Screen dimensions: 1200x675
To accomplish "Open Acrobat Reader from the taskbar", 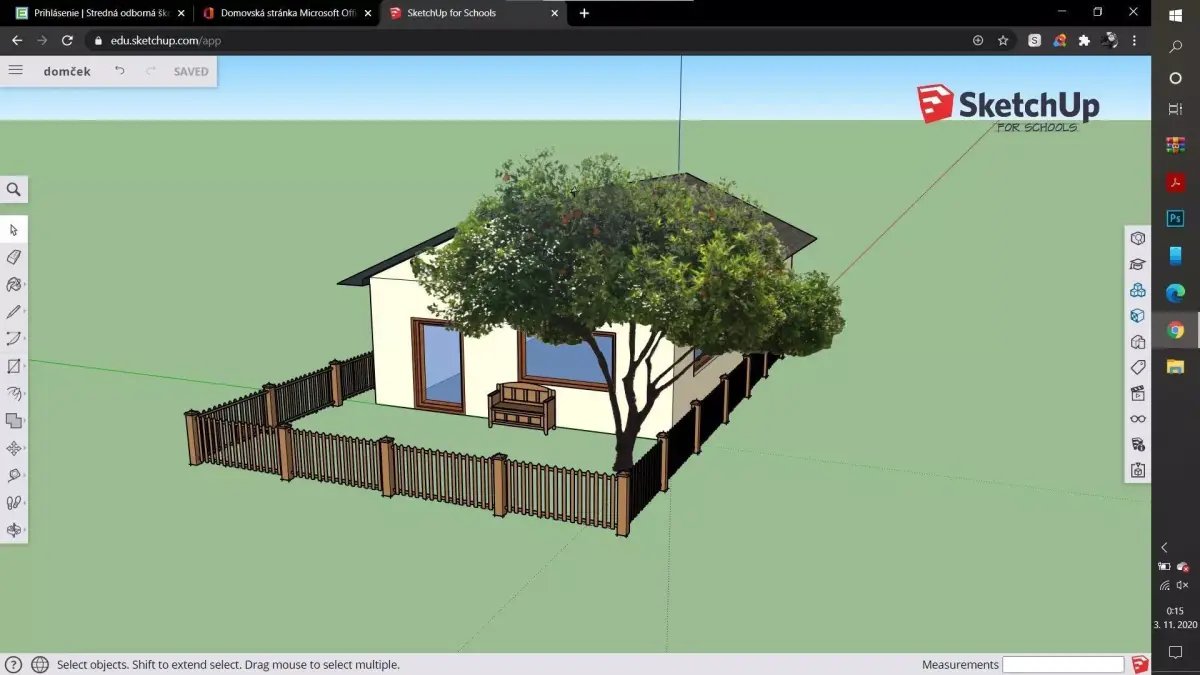I will (x=1176, y=182).
